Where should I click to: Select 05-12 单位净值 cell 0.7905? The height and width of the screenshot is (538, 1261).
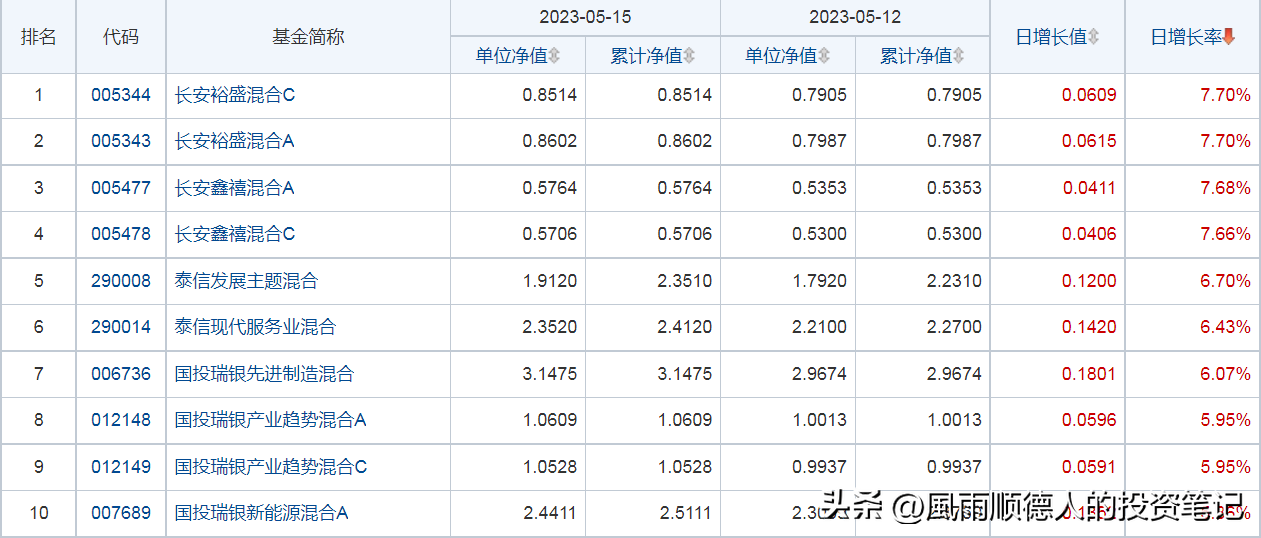pyautogui.click(x=820, y=95)
